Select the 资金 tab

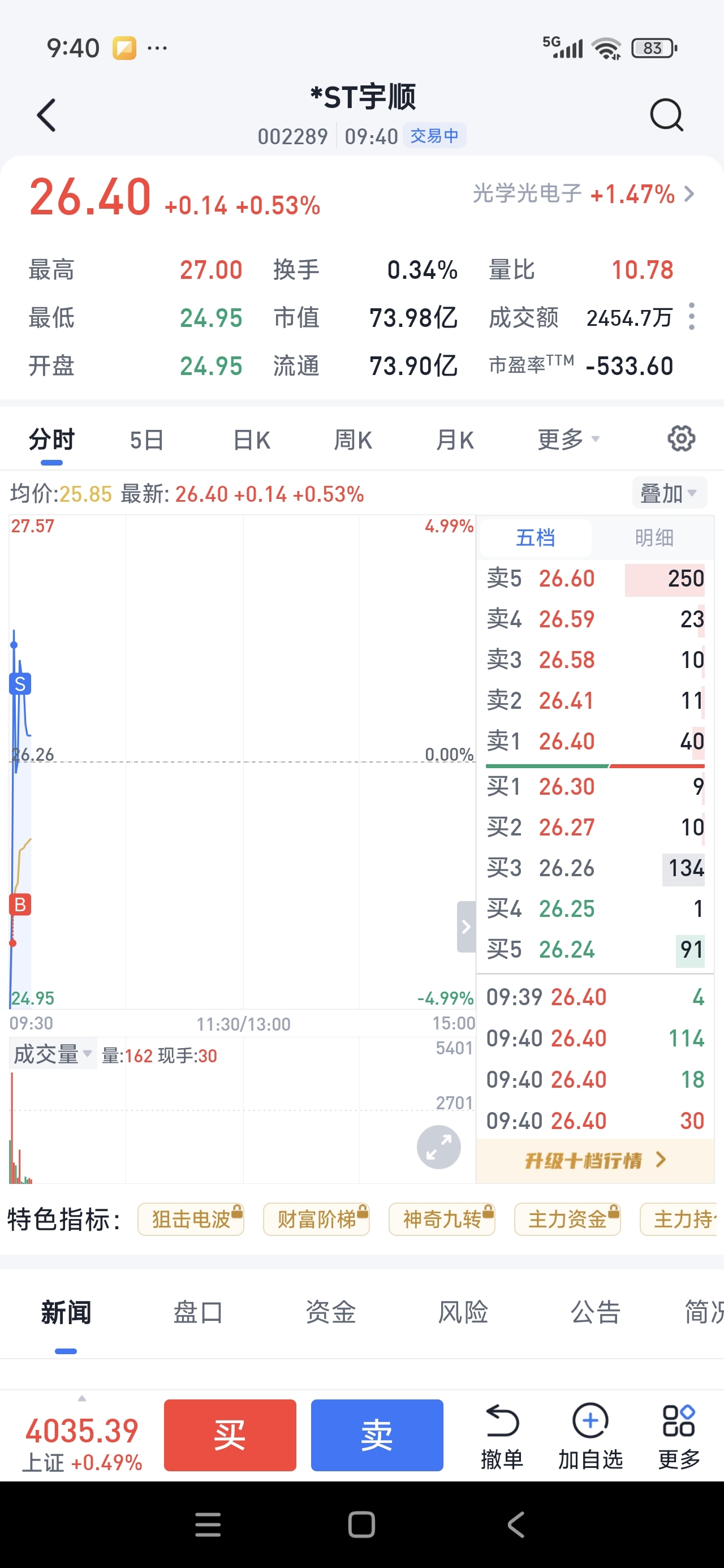pyautogui.click(x=330, y=1312)
